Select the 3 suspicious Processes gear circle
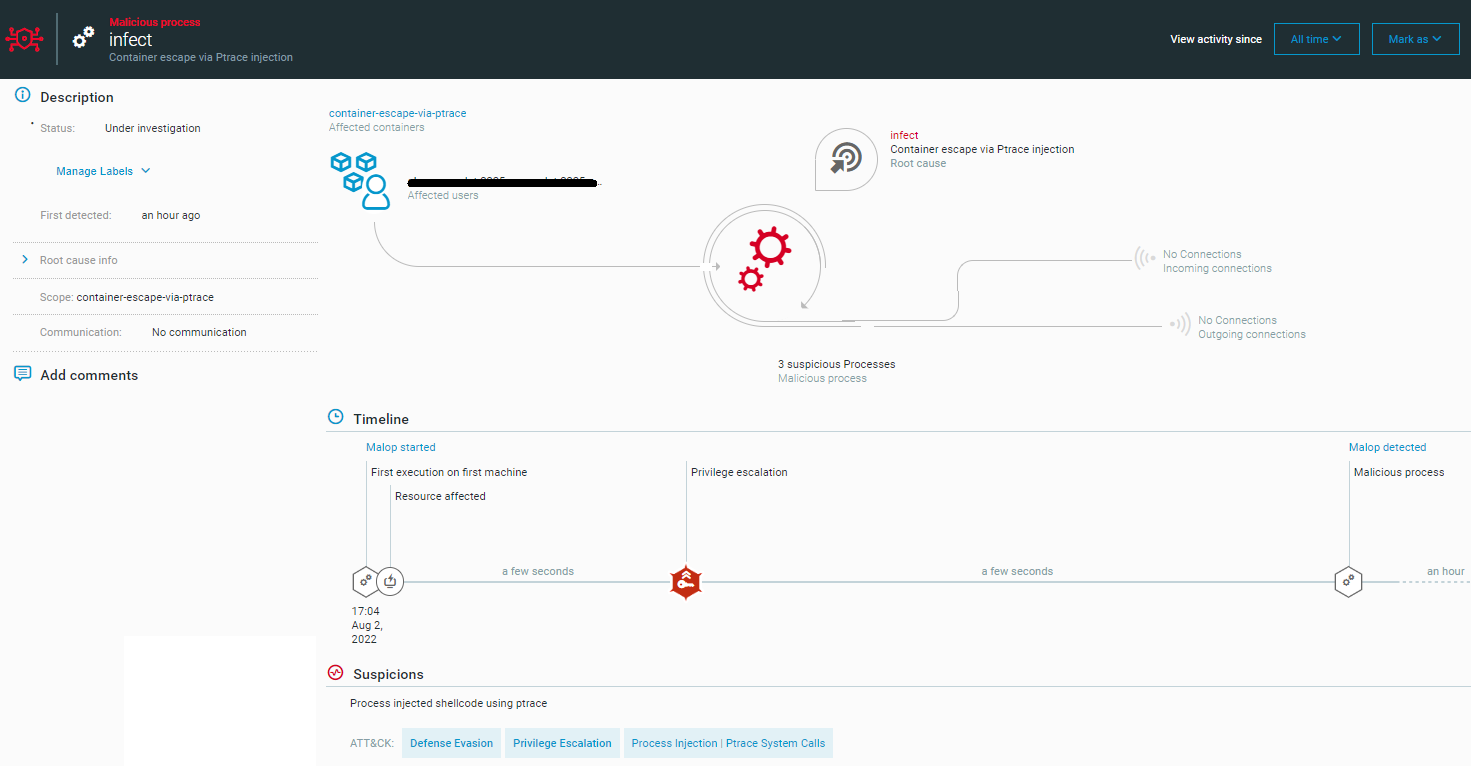Screen dimensions: 1471x766 [765, 265]
